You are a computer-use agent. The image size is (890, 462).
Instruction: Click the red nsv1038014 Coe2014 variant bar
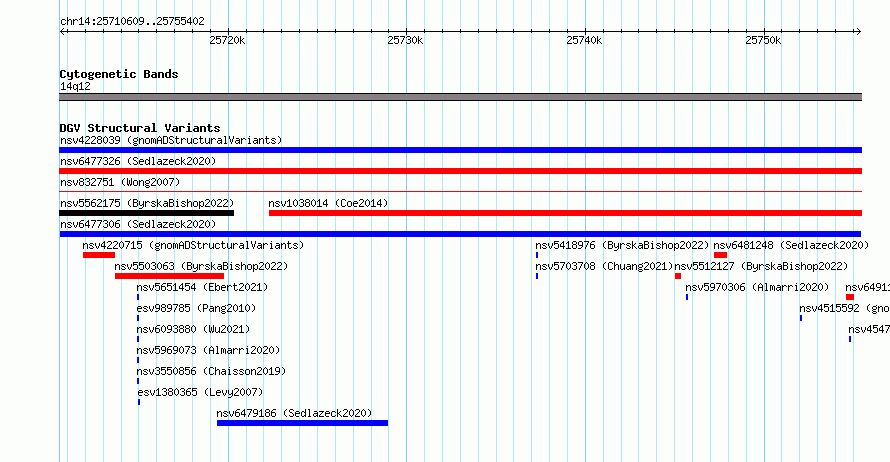coord(565,213)
